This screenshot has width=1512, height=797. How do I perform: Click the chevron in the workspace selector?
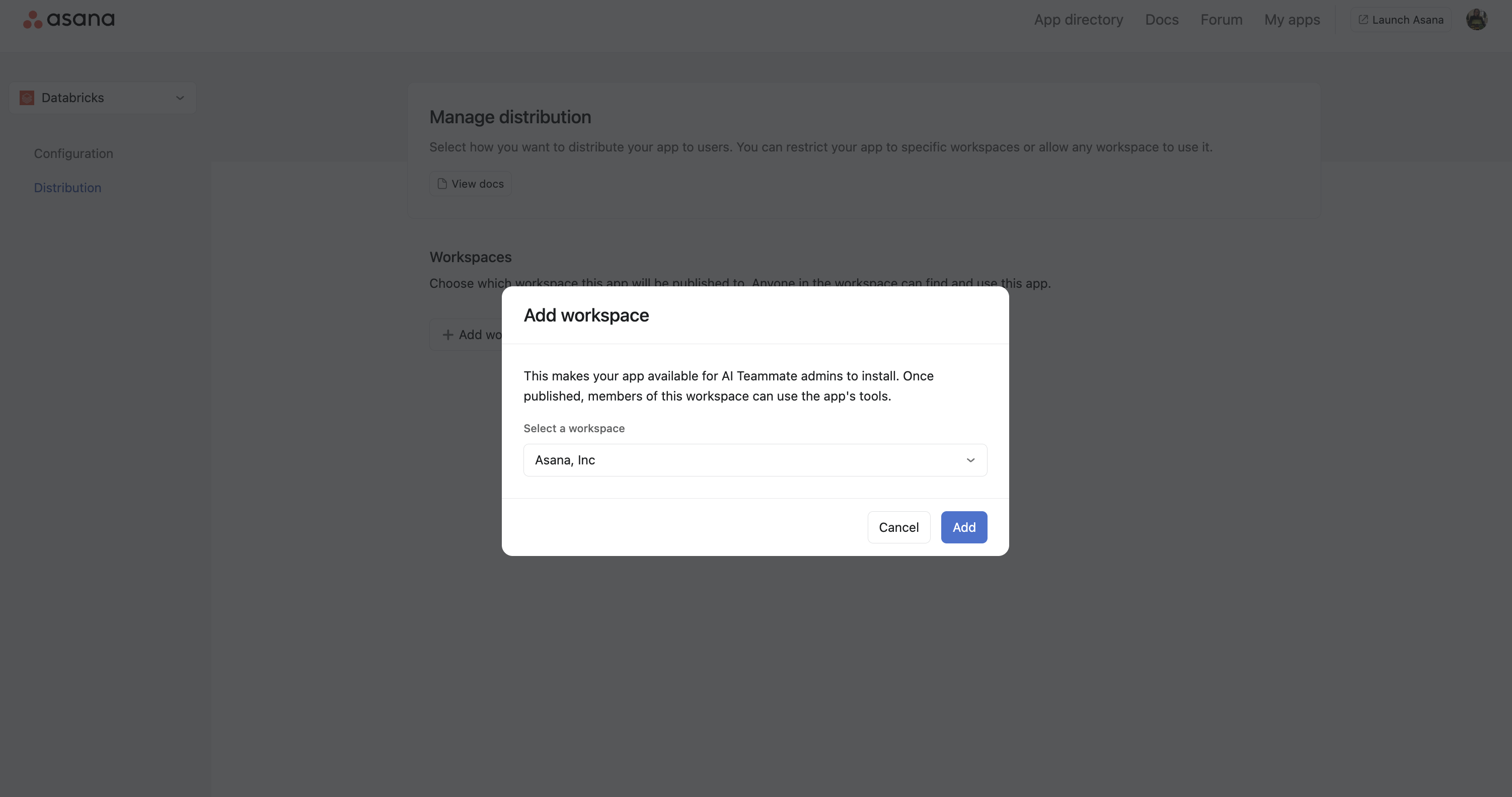click(x=970, y=460)
